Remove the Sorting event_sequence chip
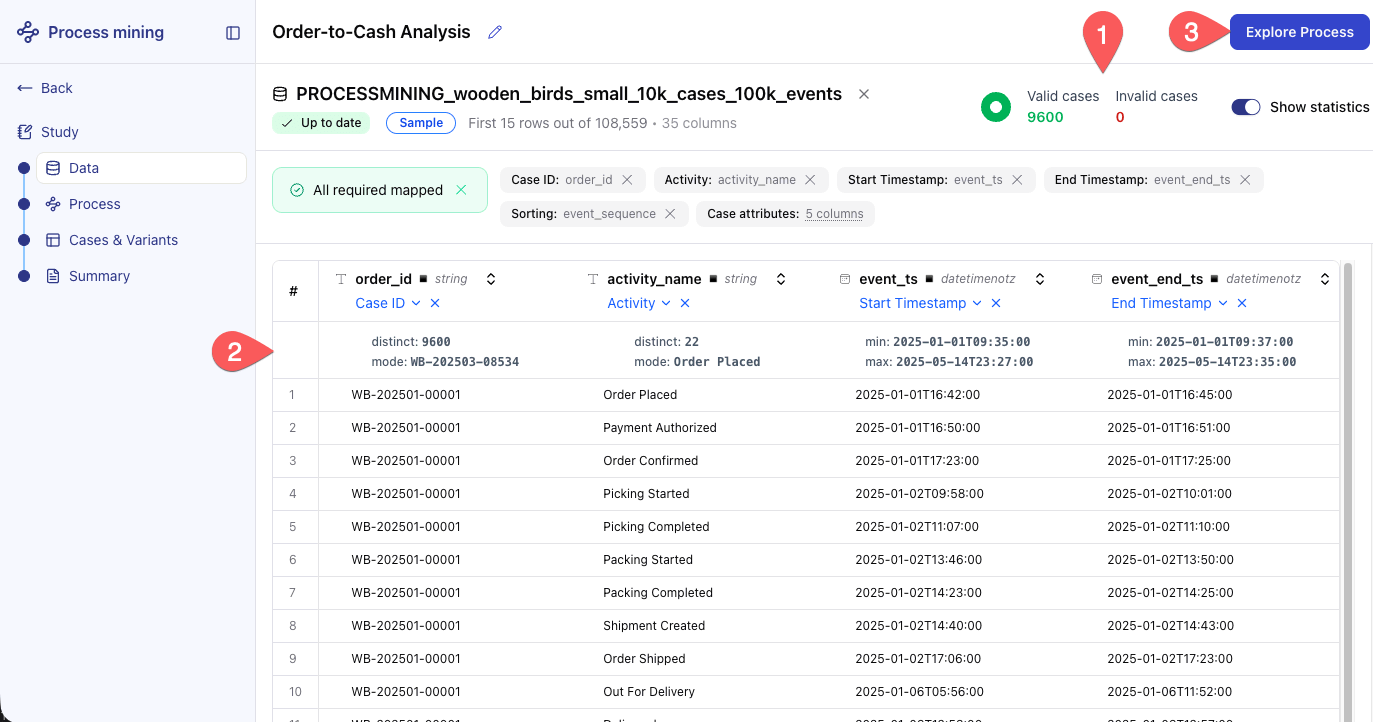The image size is (1373, 722). point(671,214)
